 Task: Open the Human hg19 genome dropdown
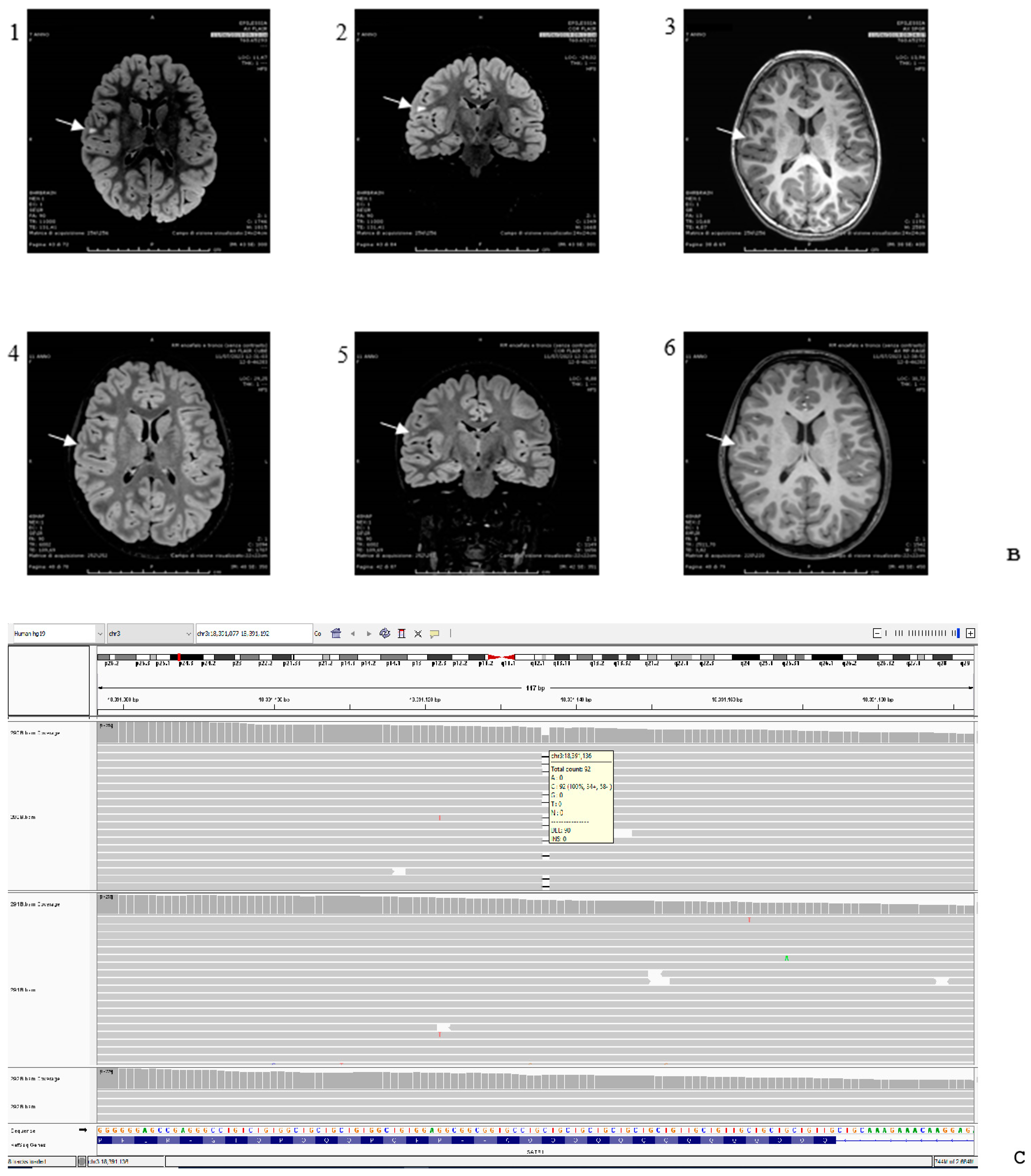point(58,634)
